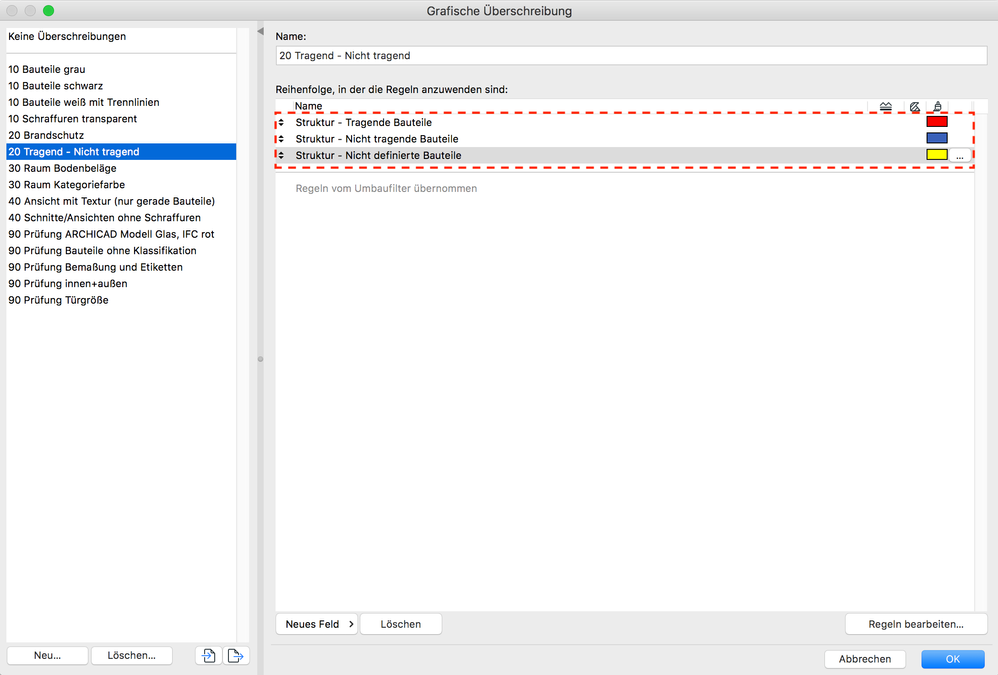
Task: Select 90 Prüfung ARCHICAD Modell Glas, IFC rot
Action: (122, 234)
